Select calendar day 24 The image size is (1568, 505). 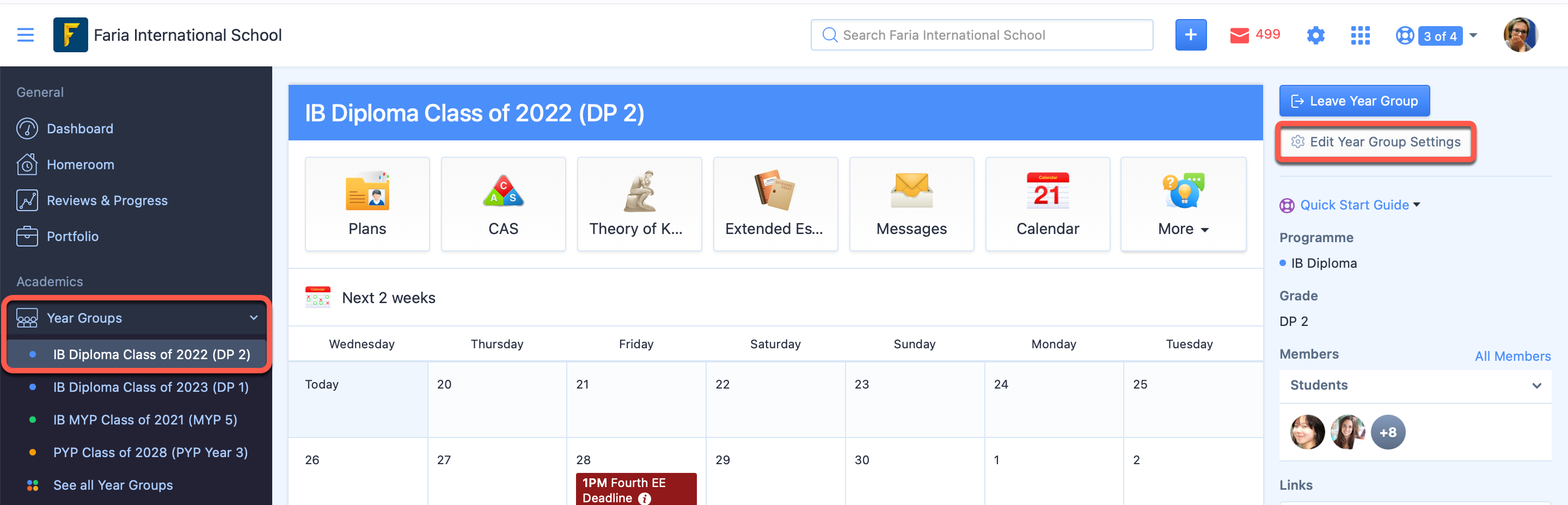(x=1053, y=399)
